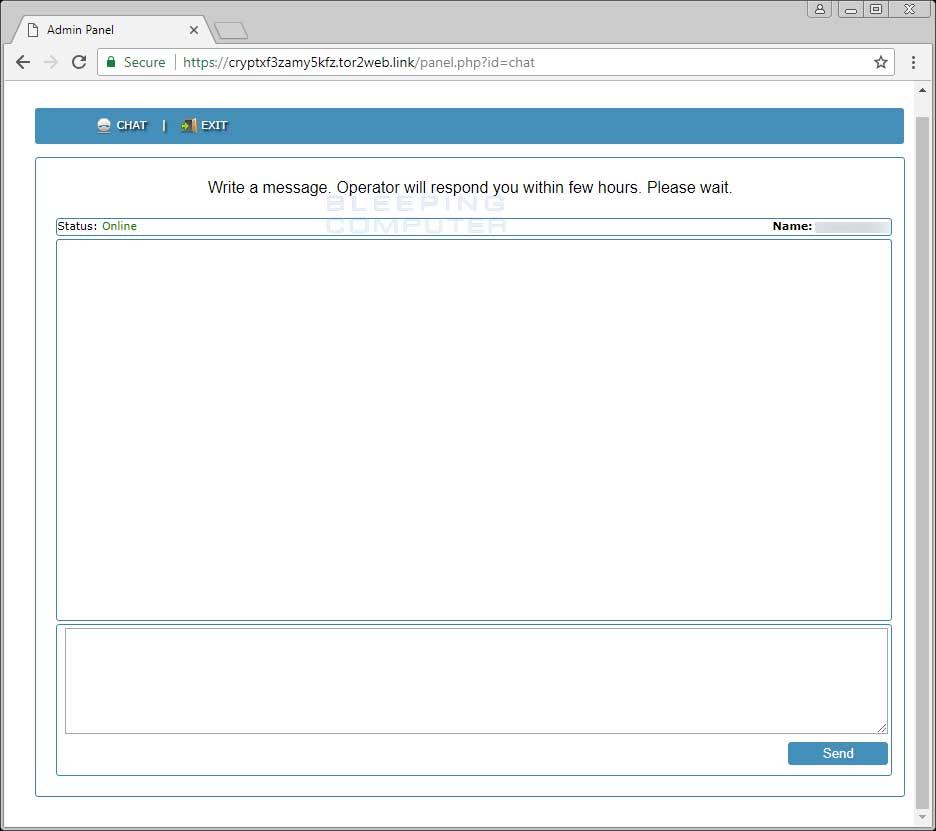Go back using the browser back arrow

23,62
